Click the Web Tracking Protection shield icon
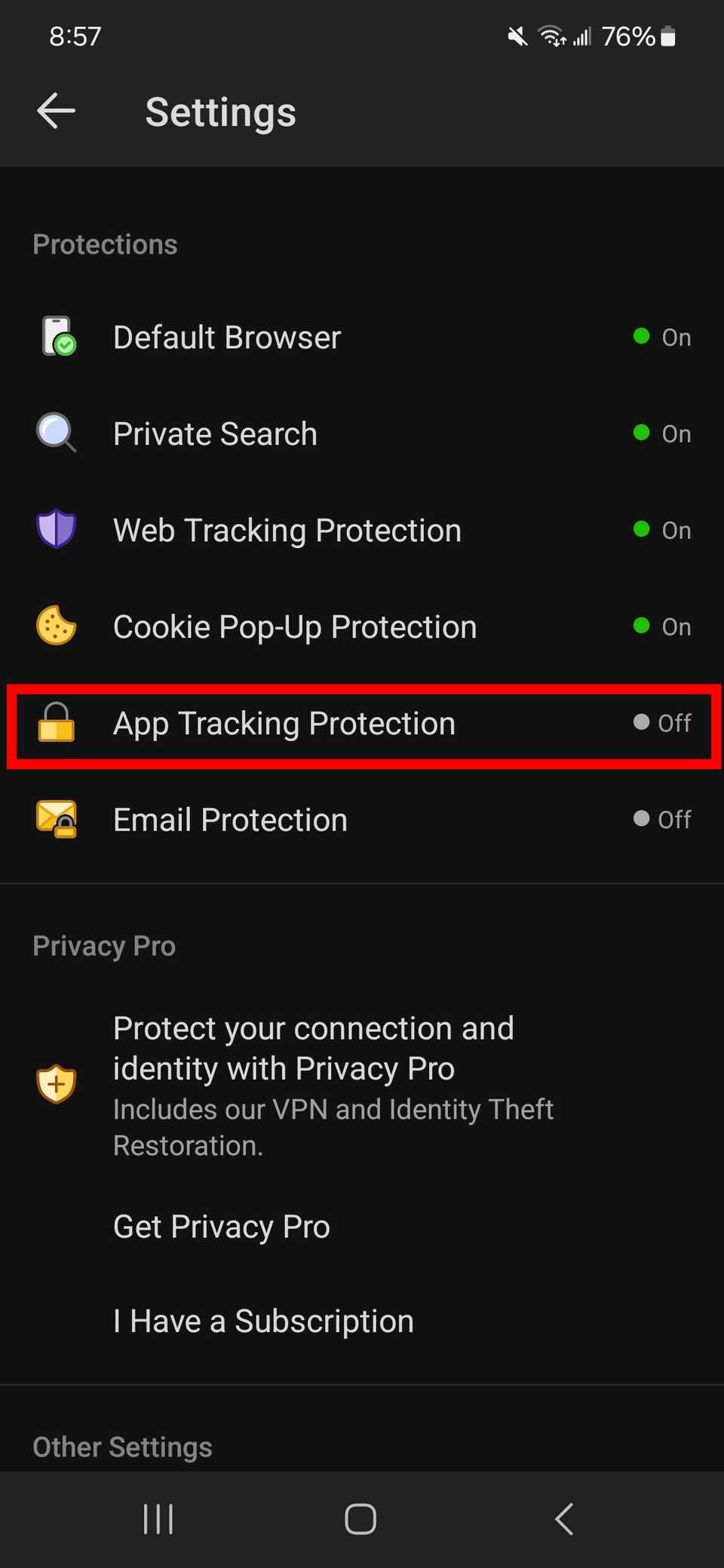The height and width of the screenshot is (1568, 724). tap(56, 529)
